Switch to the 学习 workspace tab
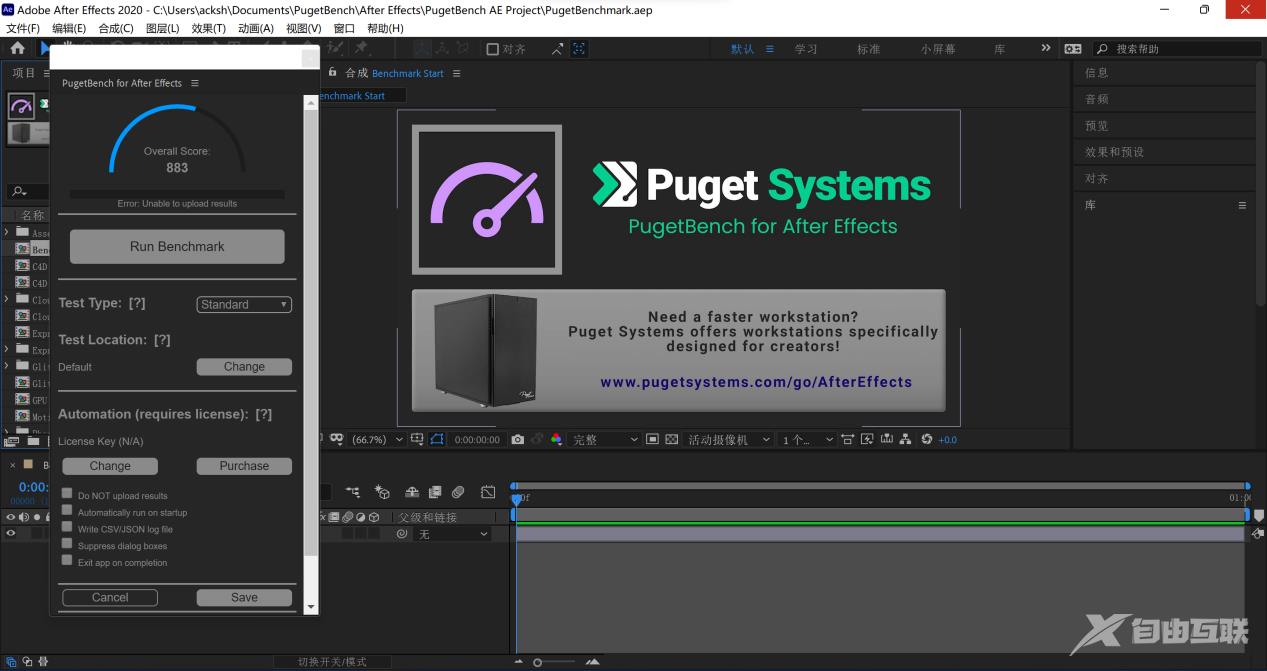This screenshot has height=671, width=1267. pyautogui.click(x=806, y=48)
